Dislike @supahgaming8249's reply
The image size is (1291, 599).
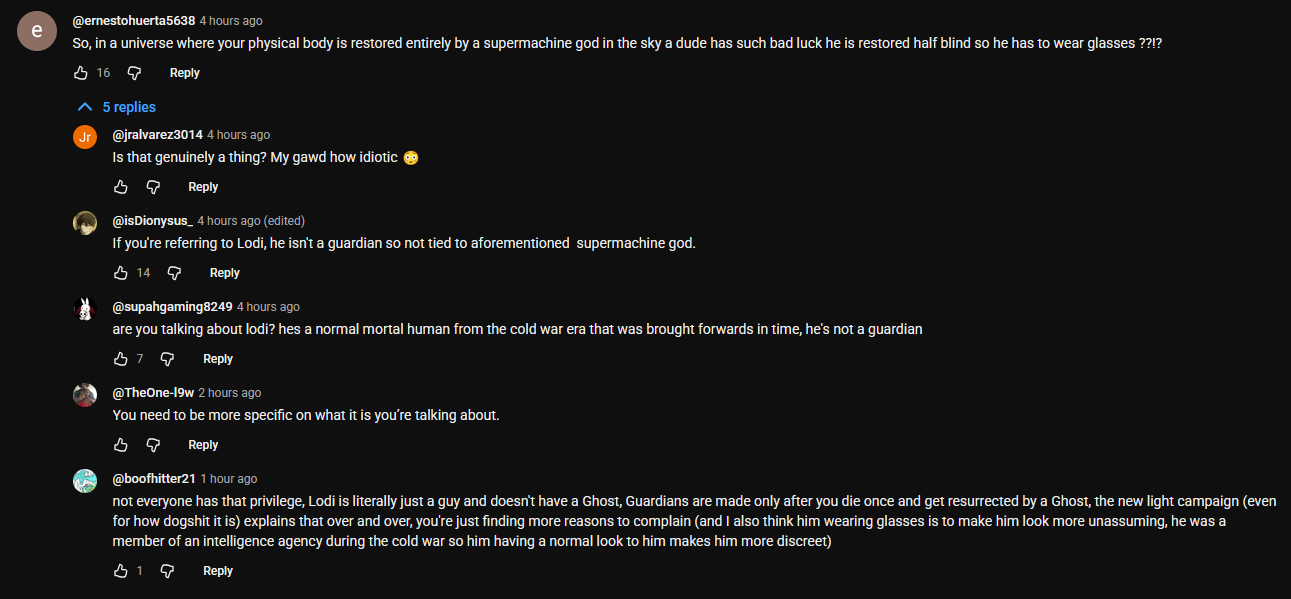point(168,359)
